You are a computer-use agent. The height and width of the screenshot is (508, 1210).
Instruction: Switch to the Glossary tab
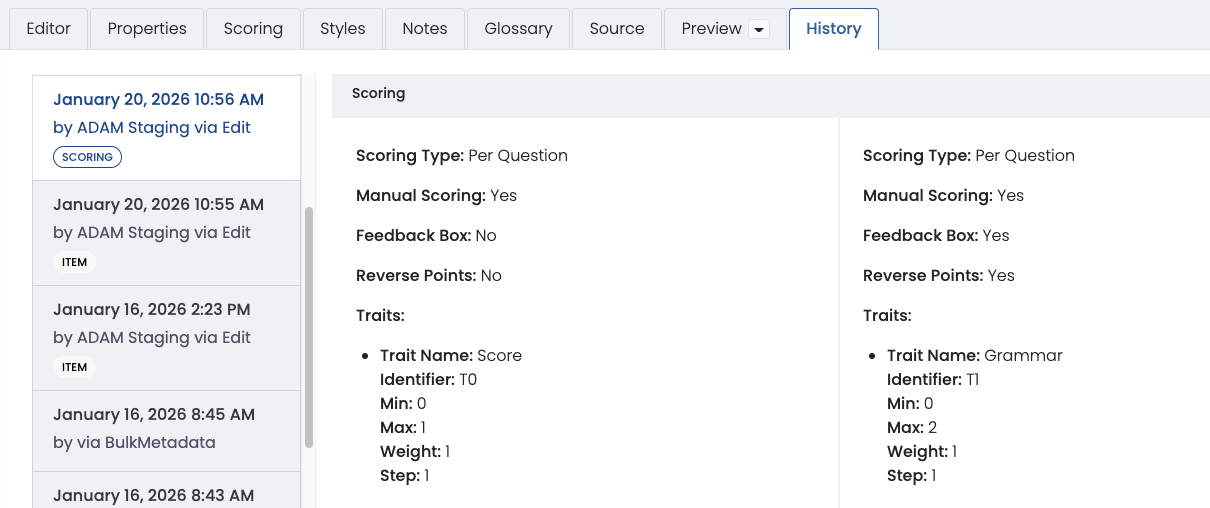pyautogui.click(x=518, y=29)
